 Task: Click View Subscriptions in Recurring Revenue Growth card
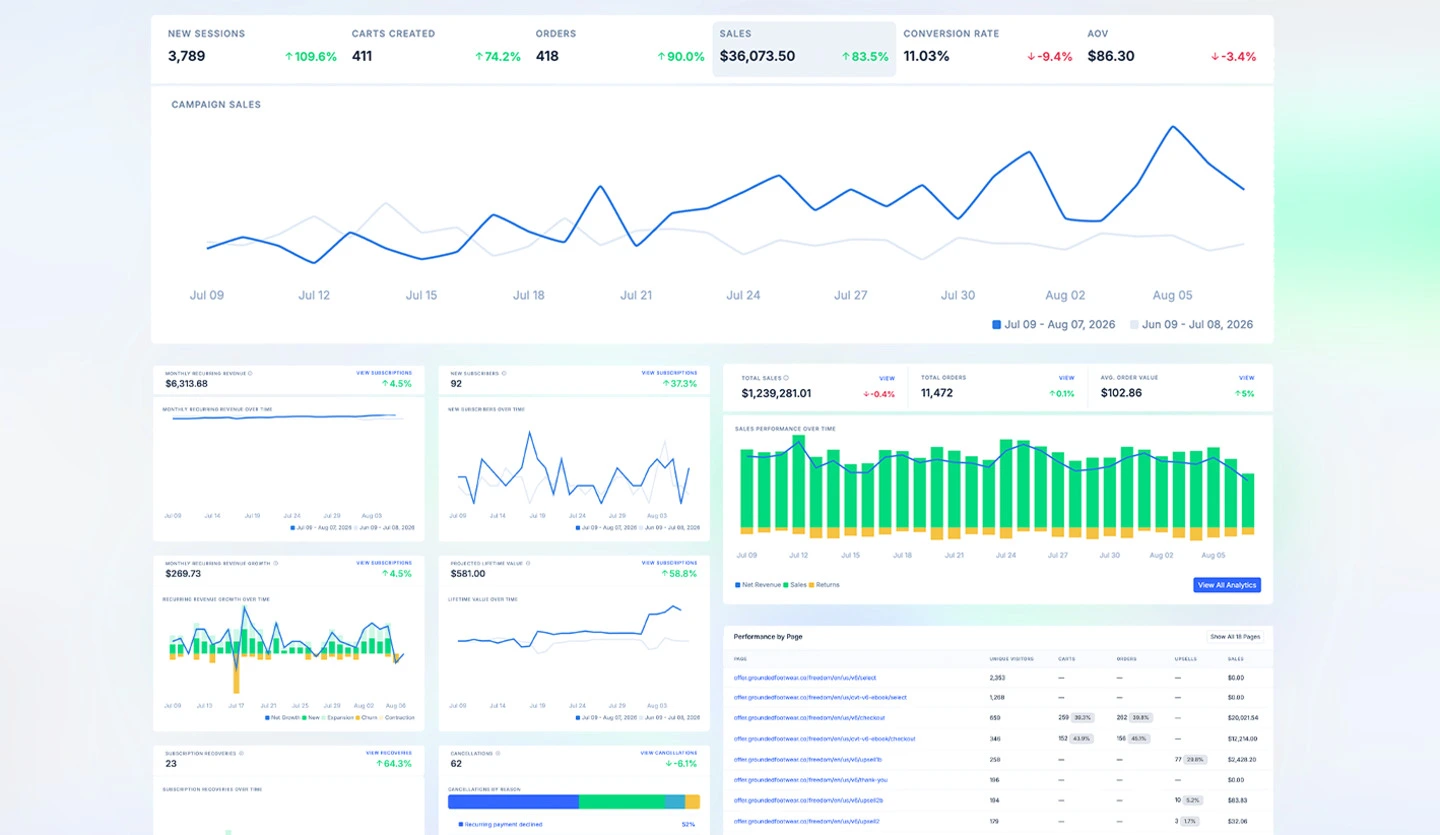[x=384, y=563]
